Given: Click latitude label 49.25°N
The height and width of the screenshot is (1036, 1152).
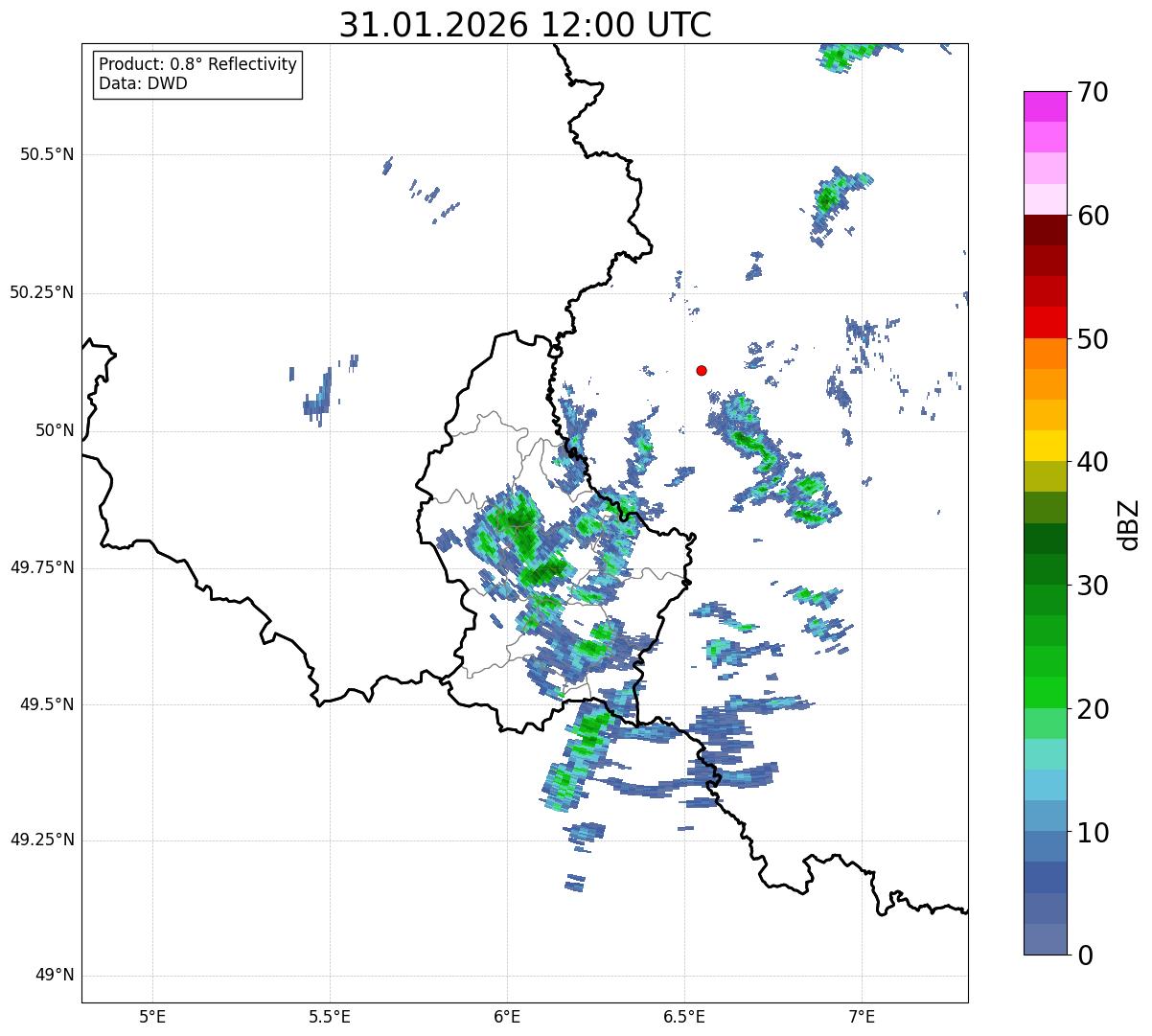Looking at the screenshot, I should tap(42, 840).
